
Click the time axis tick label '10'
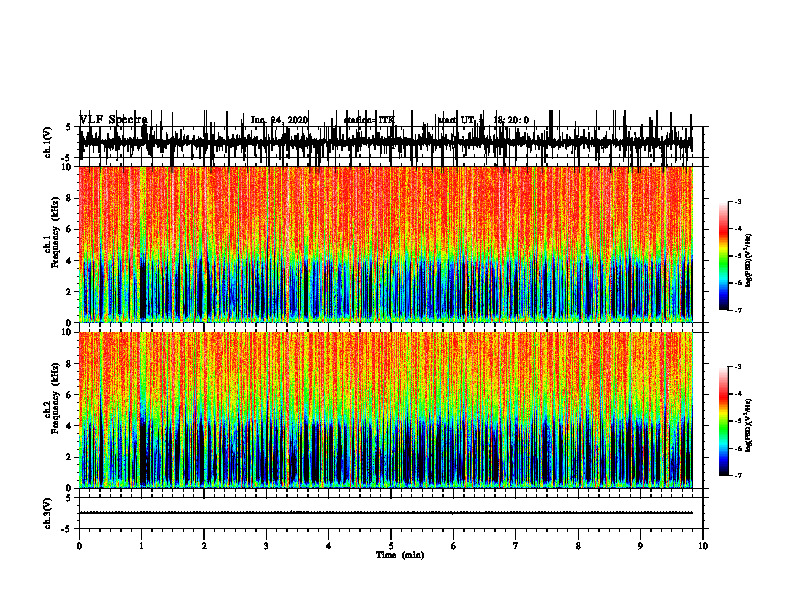(703, 546)
